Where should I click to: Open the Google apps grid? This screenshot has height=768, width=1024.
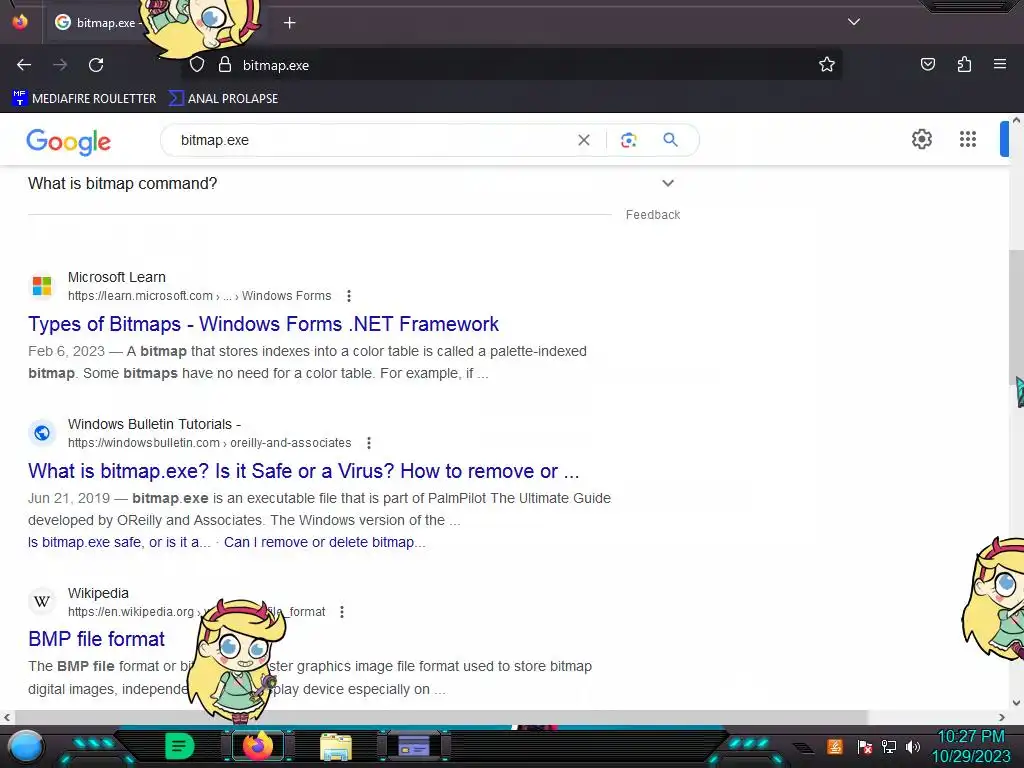click(968, 139)
